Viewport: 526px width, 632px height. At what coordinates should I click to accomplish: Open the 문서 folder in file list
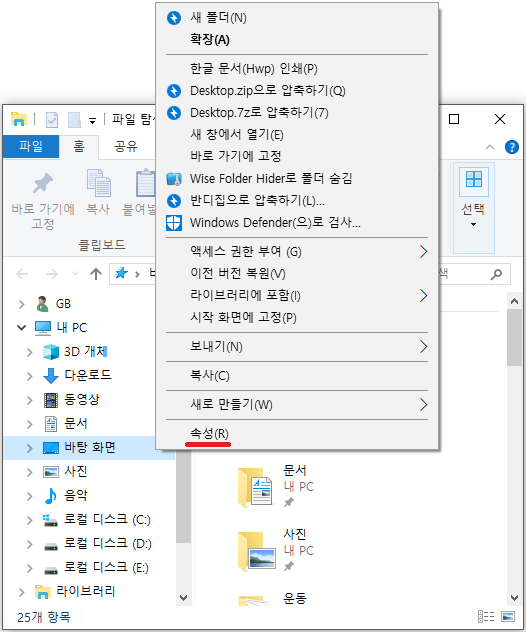(277, 487)
